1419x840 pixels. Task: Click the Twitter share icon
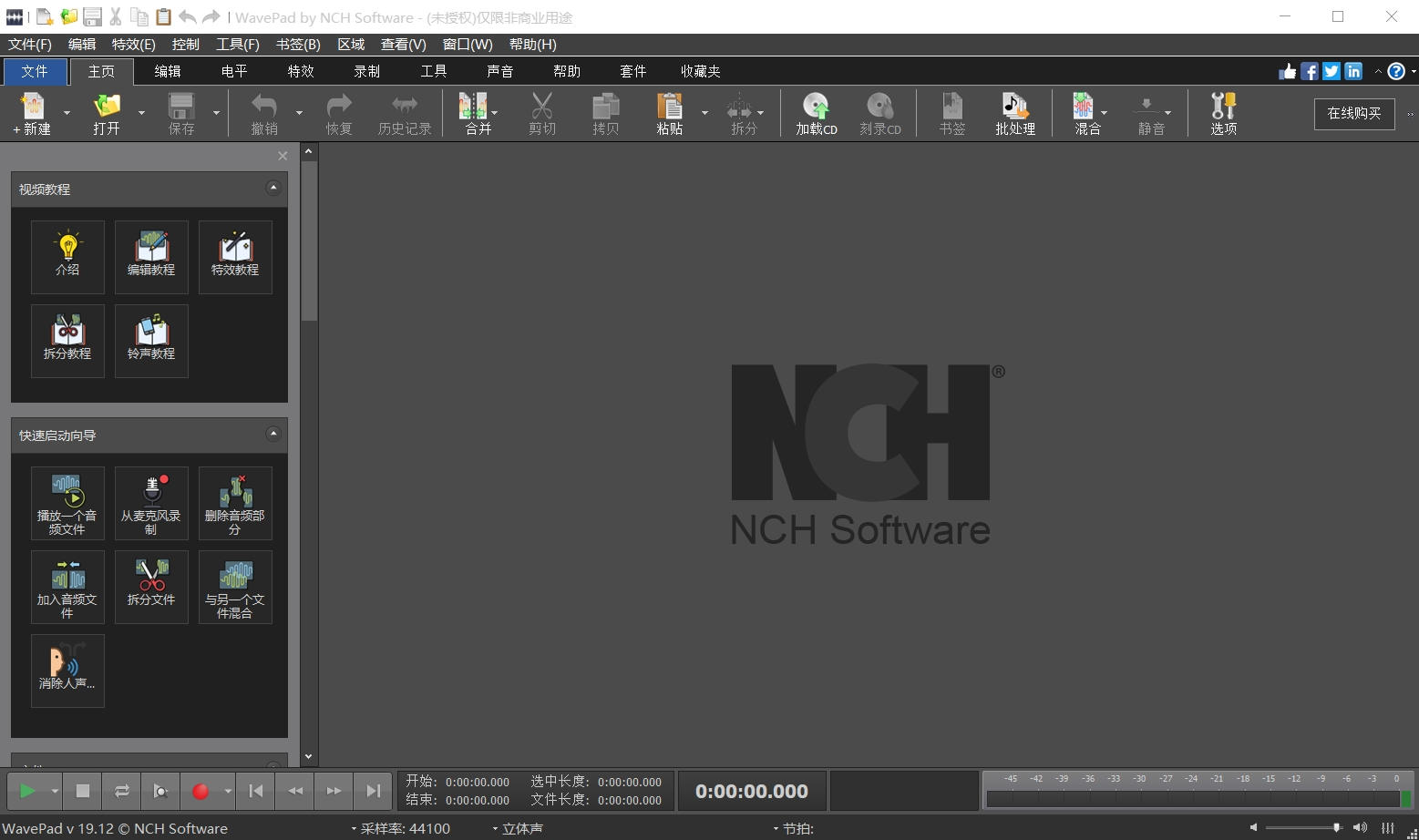coord(1332,71)
